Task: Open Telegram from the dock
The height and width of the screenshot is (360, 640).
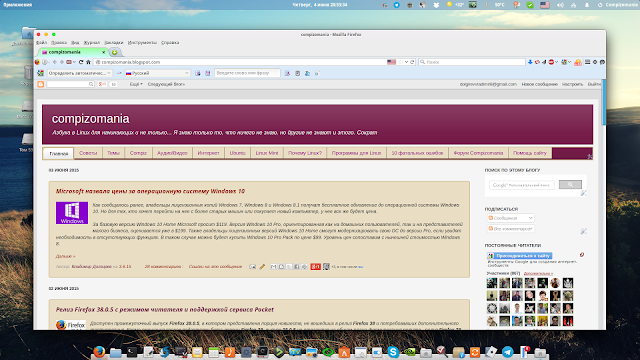Action: 507,352
